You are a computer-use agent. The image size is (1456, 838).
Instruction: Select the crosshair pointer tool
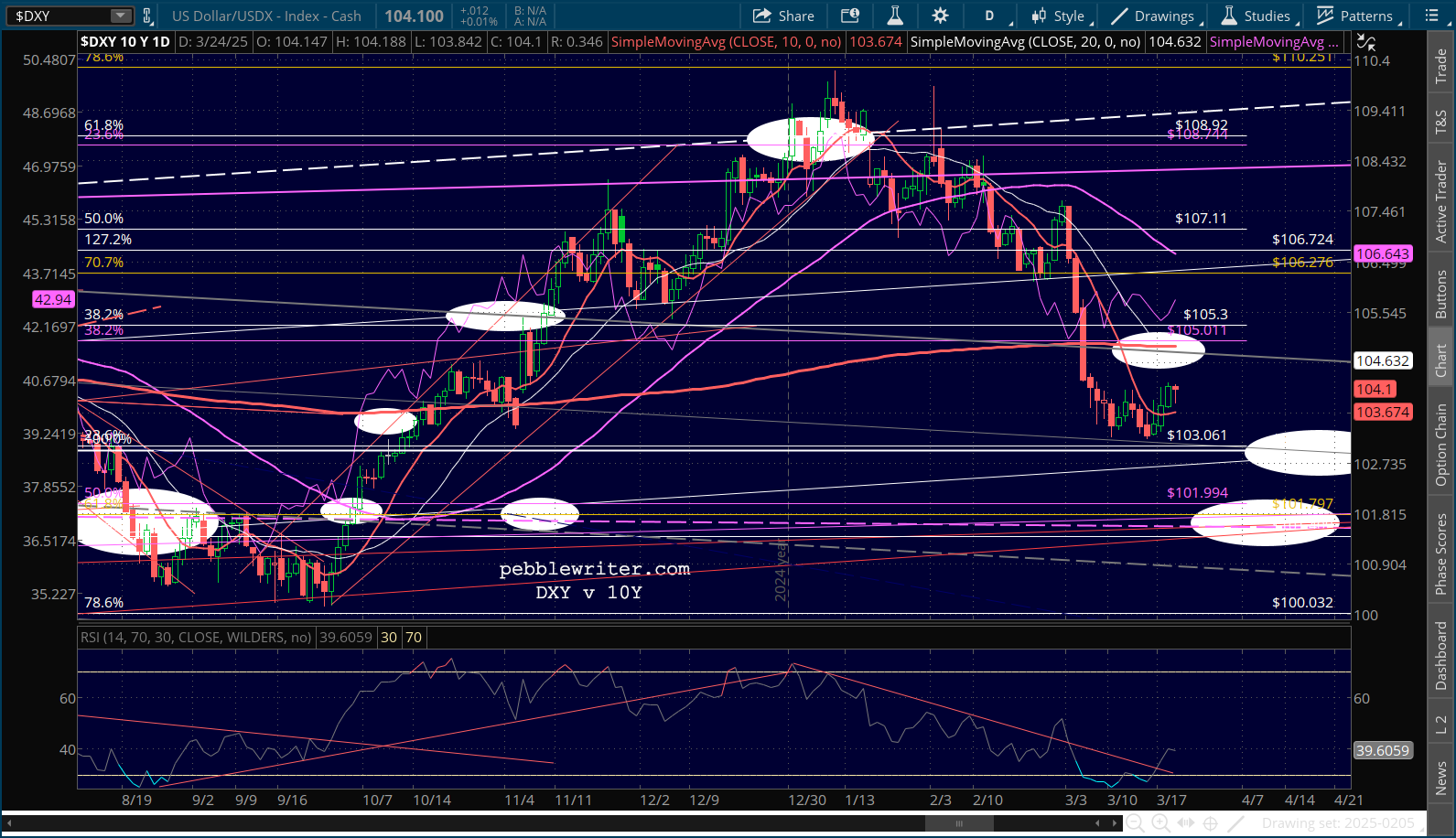1210,823
